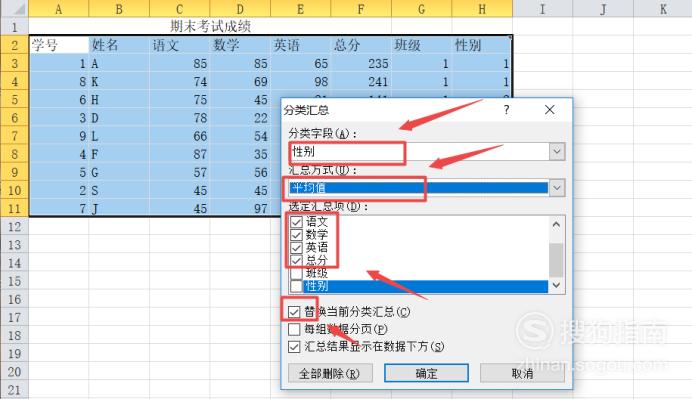Open the 分类字段 dropdown arrow

tap(557, 151)
